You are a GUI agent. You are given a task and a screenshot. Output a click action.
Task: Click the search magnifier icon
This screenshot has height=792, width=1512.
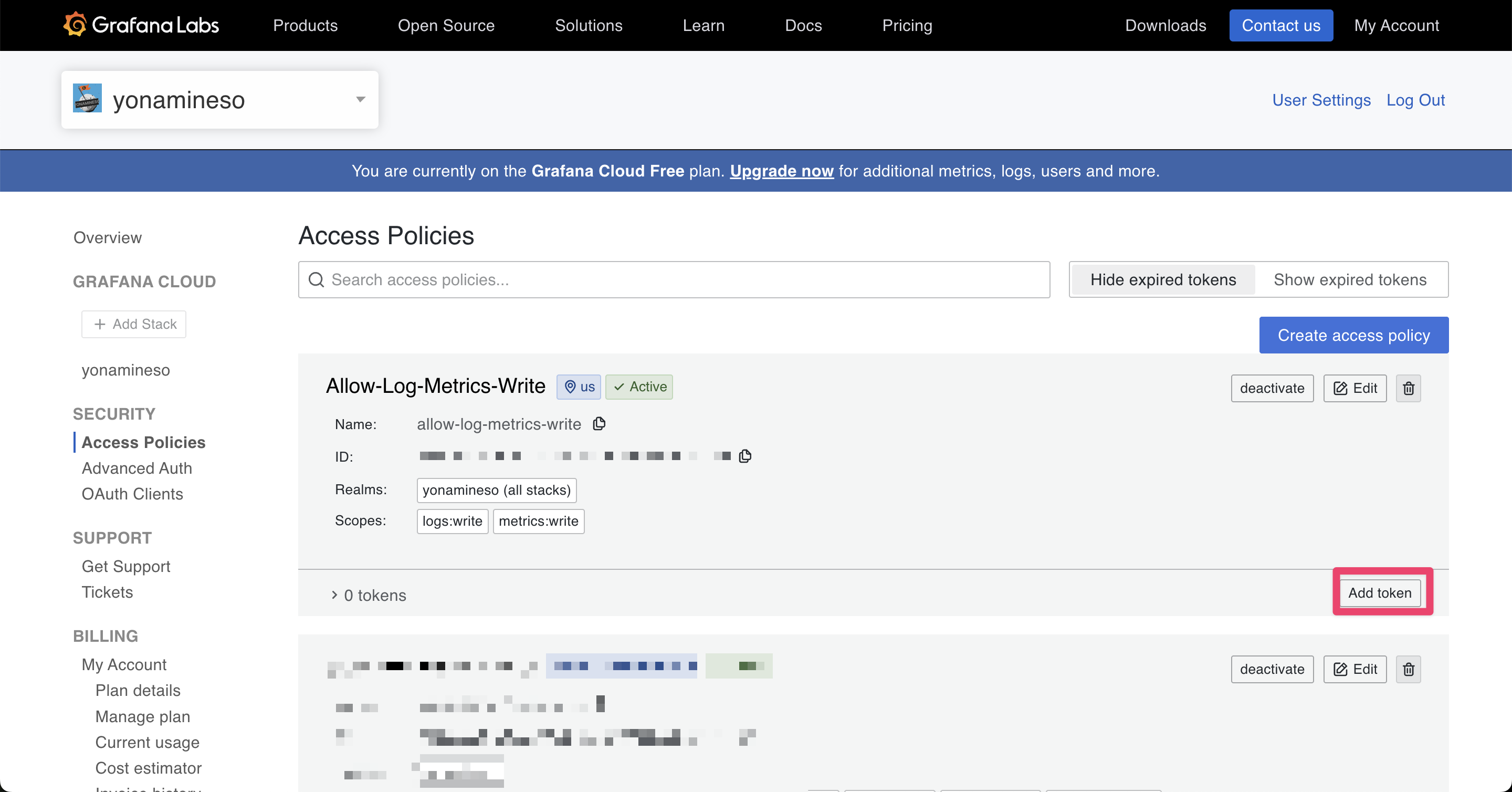point(317,279)
